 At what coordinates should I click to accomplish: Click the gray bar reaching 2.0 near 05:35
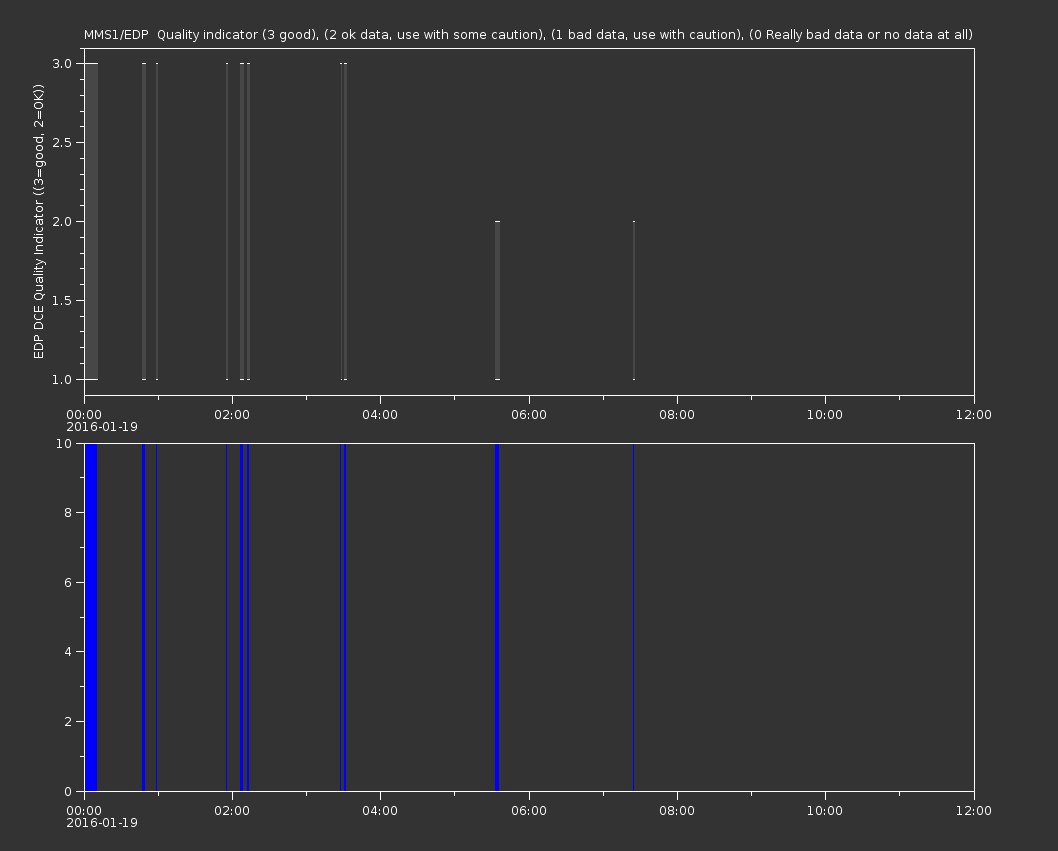tap(497, 300)
